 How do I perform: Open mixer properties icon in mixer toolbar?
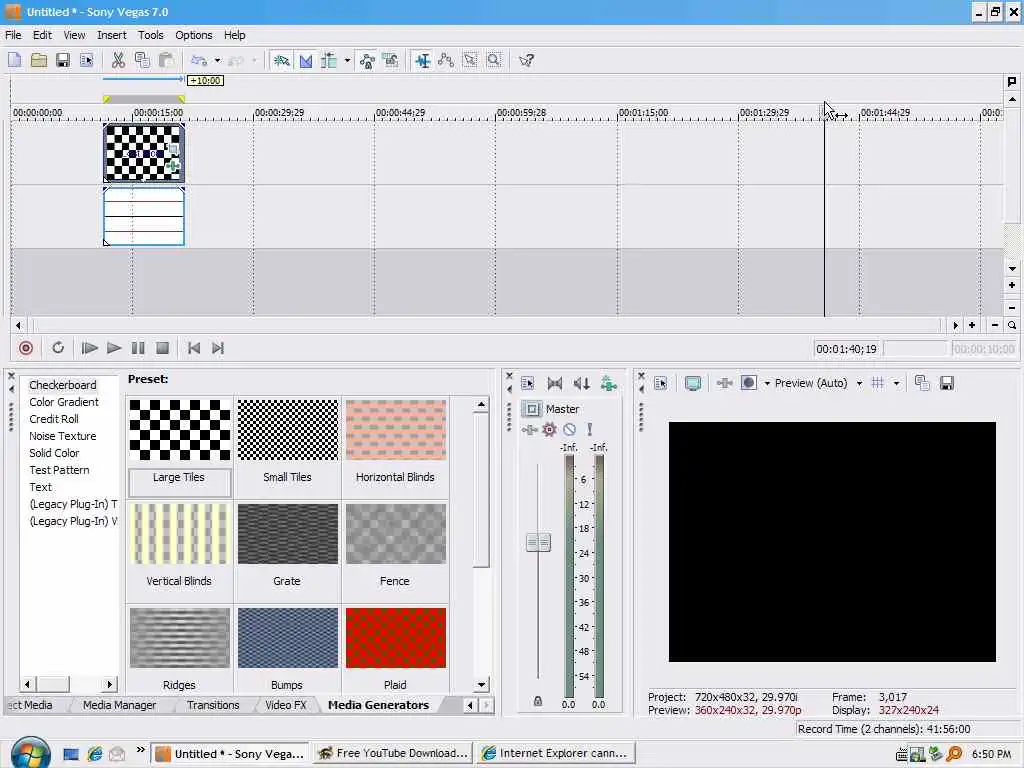click(x=528, y=383)
